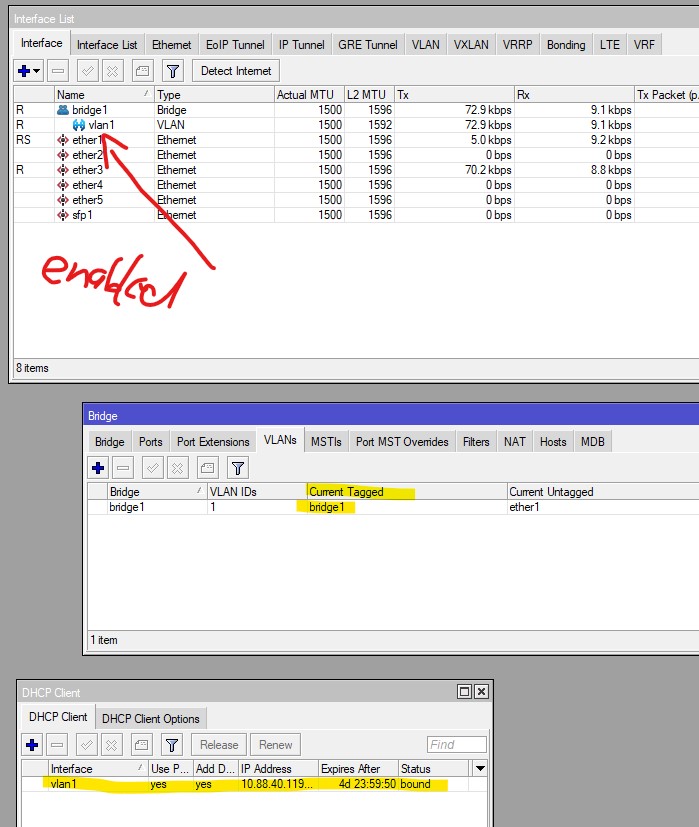Open the Hosts tab
This screenshot has width=699, height=827.
(x=553, y=442)
